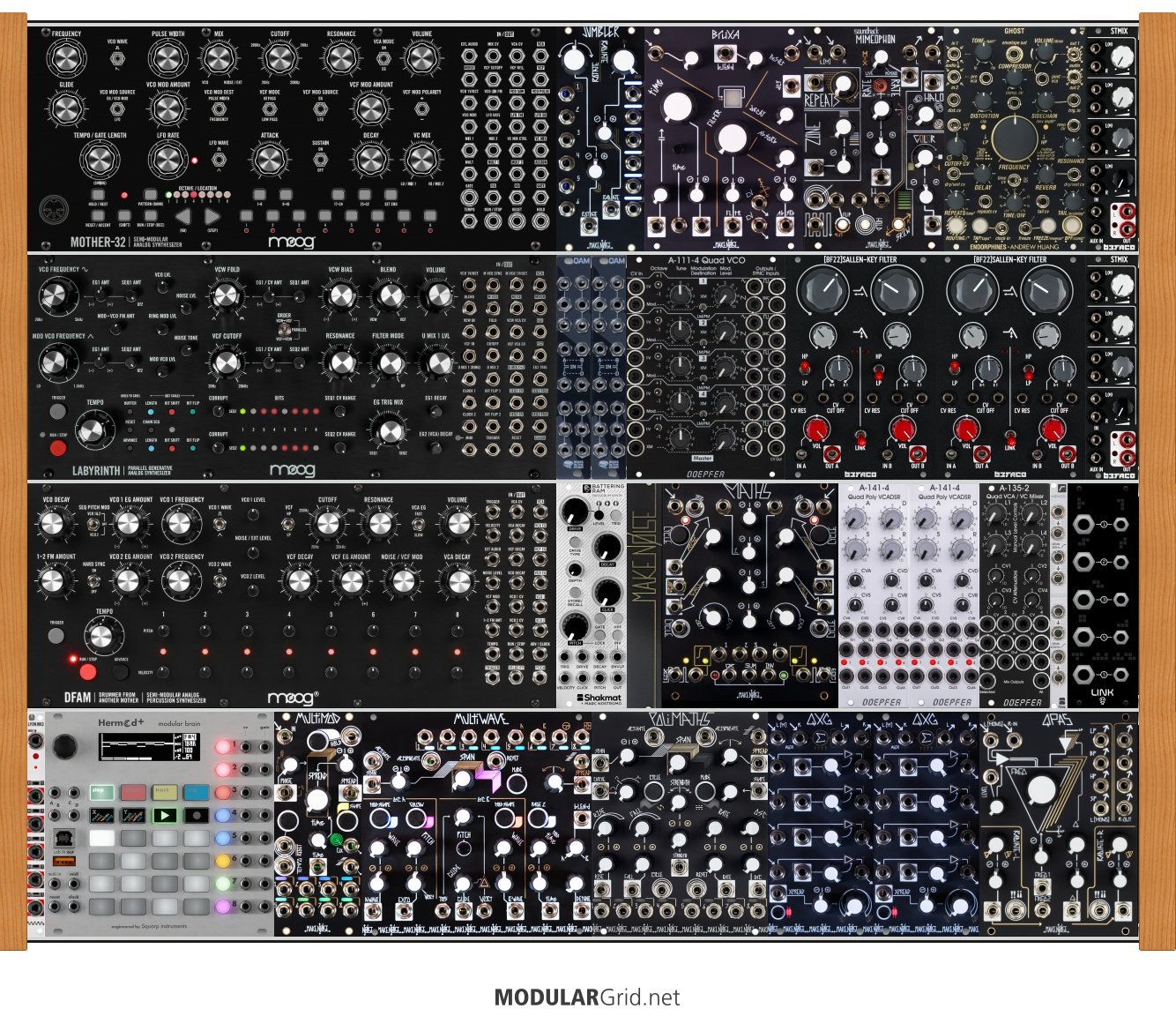
Task: Flip the Labyrinth ORDER switch
Action: point(284,330)
